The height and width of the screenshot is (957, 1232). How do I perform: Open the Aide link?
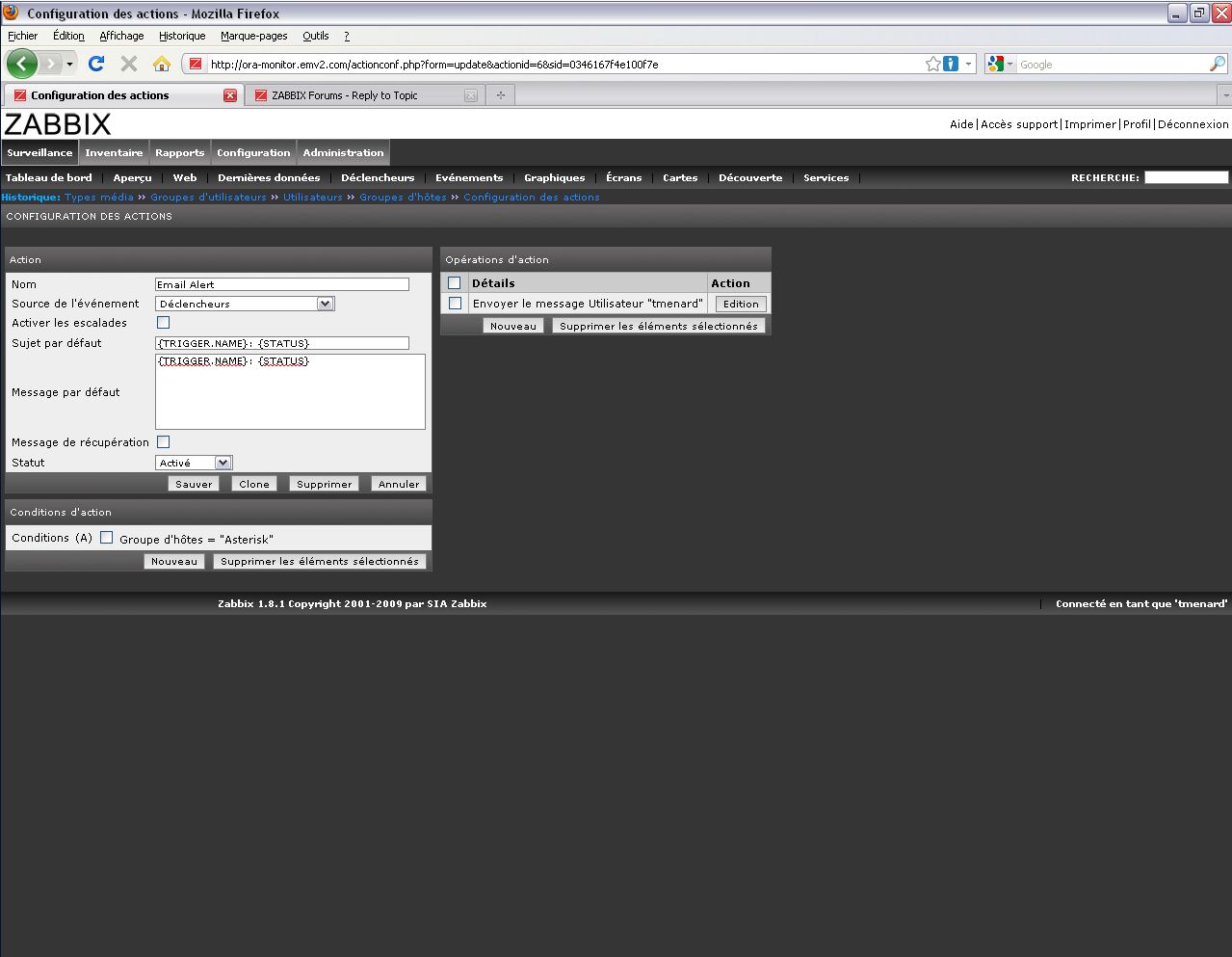click(x=961, y=124)
